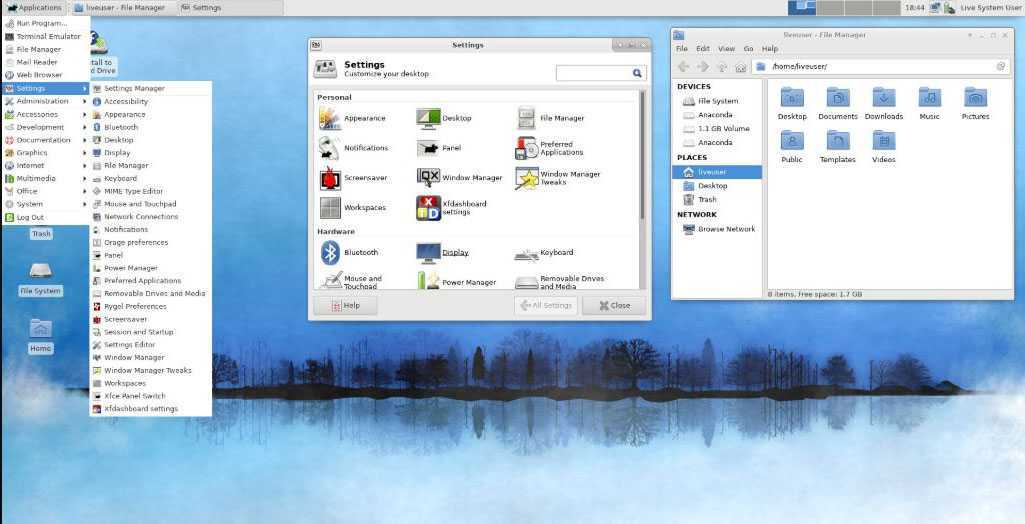1025x524 pixels.
Task: Open the Music folder icon
Action: click(929, 98)
